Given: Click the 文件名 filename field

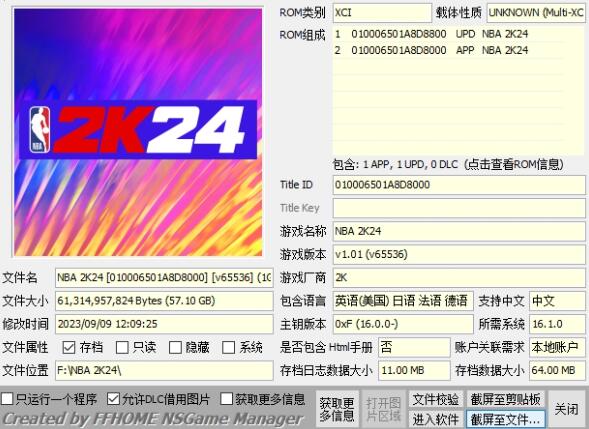Looking at the screenshot, I should (164, 278).
